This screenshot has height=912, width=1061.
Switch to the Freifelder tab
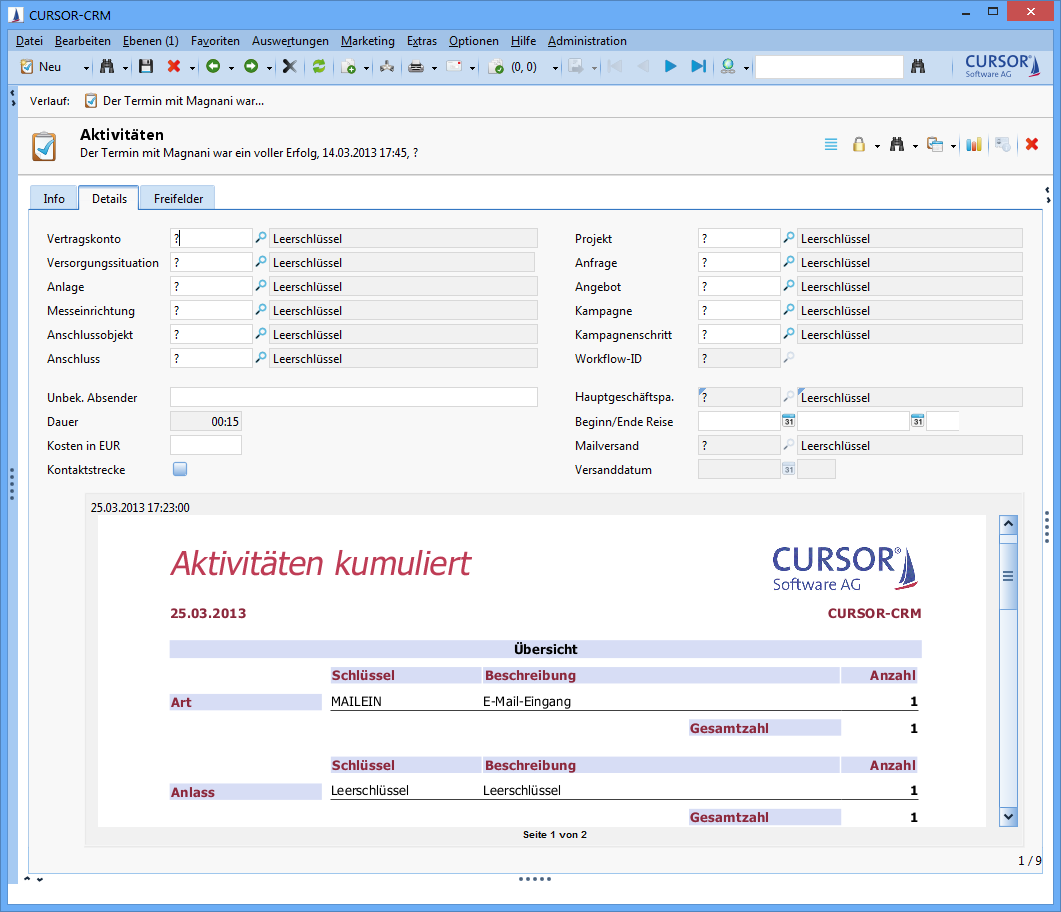178,199
